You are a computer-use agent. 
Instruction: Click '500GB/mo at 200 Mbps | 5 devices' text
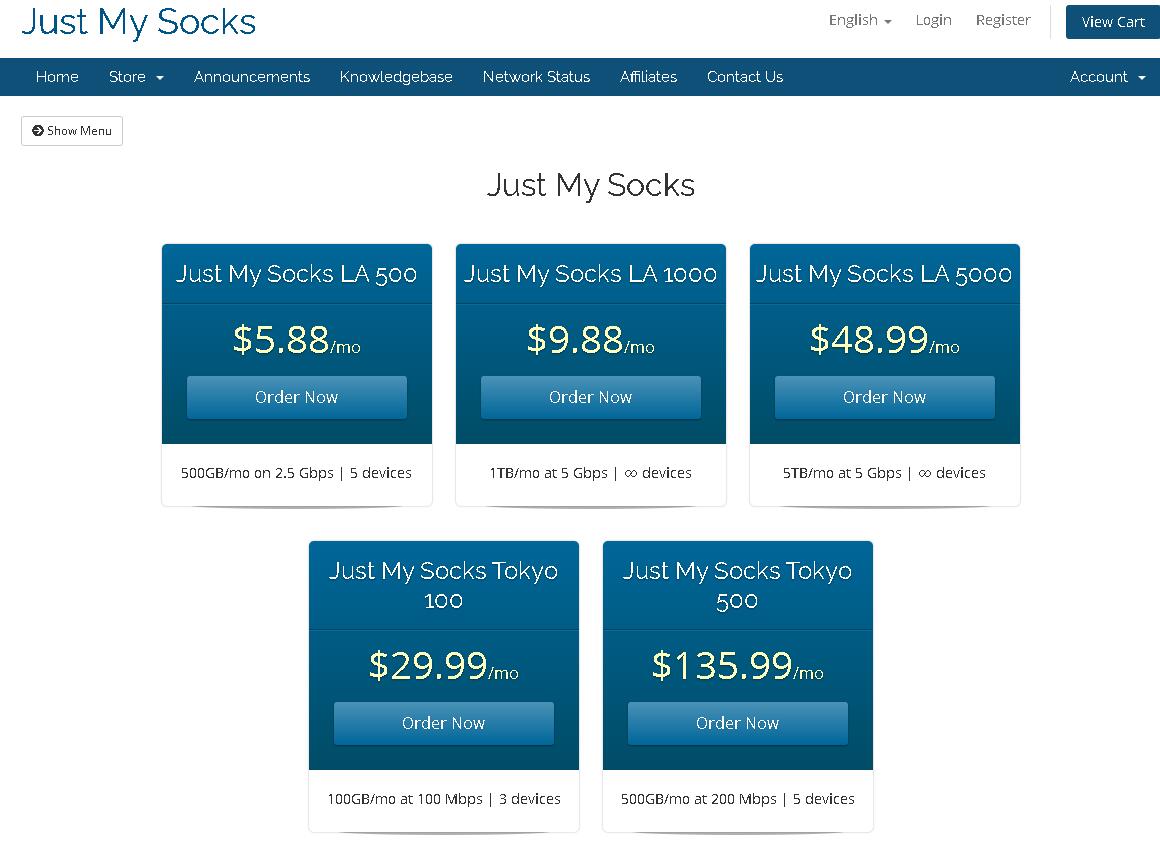coord(738,799)
